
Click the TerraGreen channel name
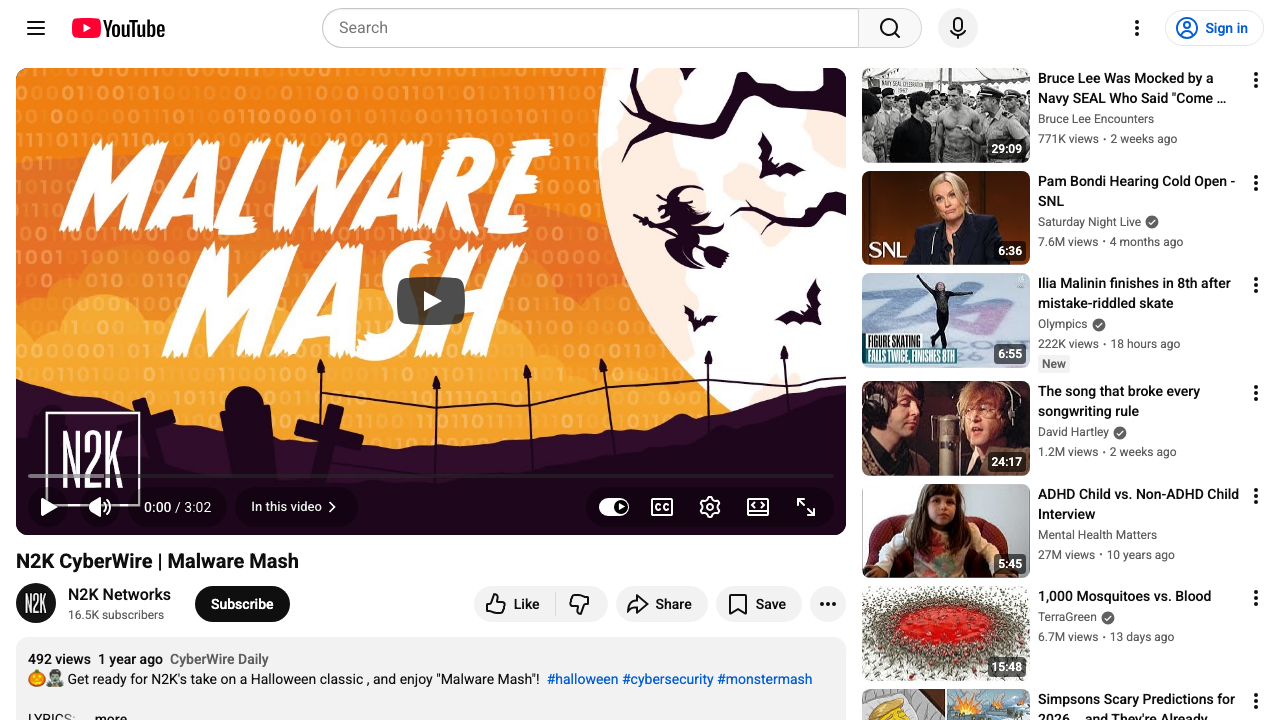[x=1067, y=617]
